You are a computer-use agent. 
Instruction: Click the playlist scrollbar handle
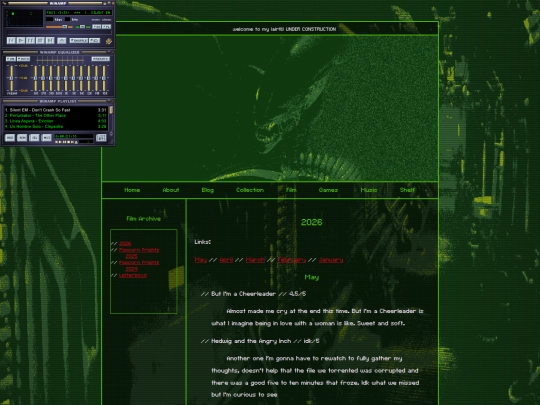click(111, 110)
